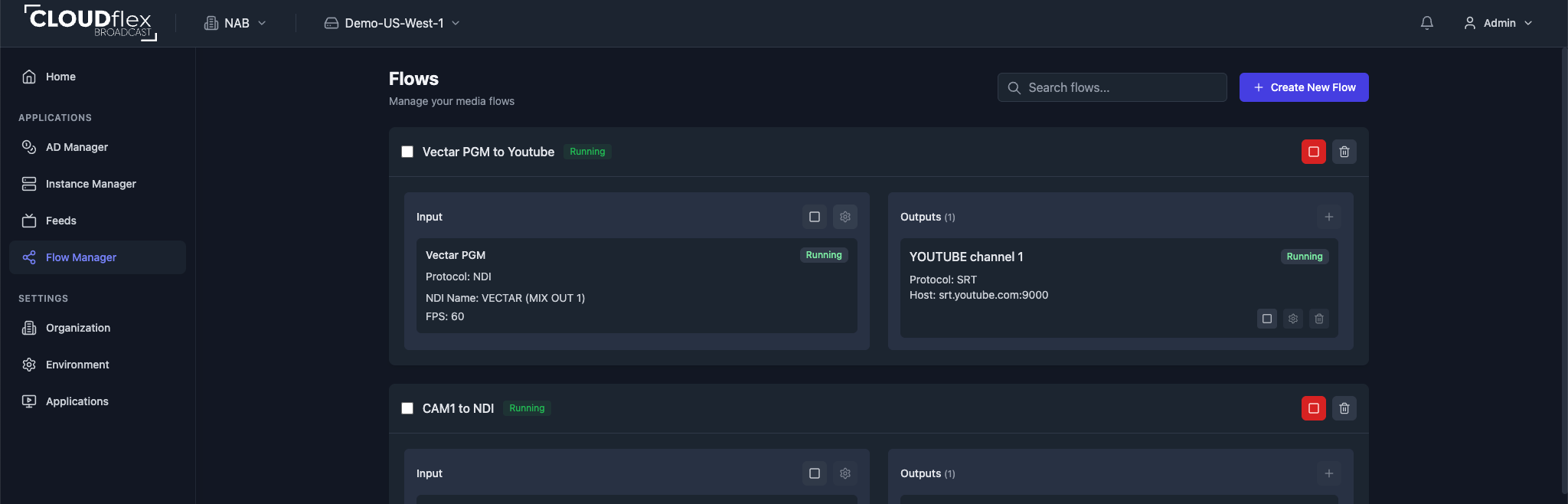
Task: Click the Organization sidebar icon
Action: click(29, 328)
